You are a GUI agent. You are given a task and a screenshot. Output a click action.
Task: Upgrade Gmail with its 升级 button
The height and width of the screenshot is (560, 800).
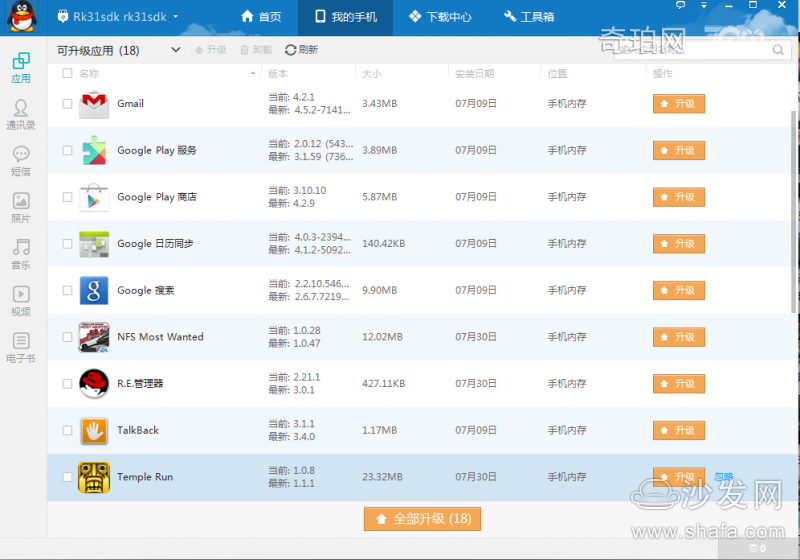coord(679,104)
